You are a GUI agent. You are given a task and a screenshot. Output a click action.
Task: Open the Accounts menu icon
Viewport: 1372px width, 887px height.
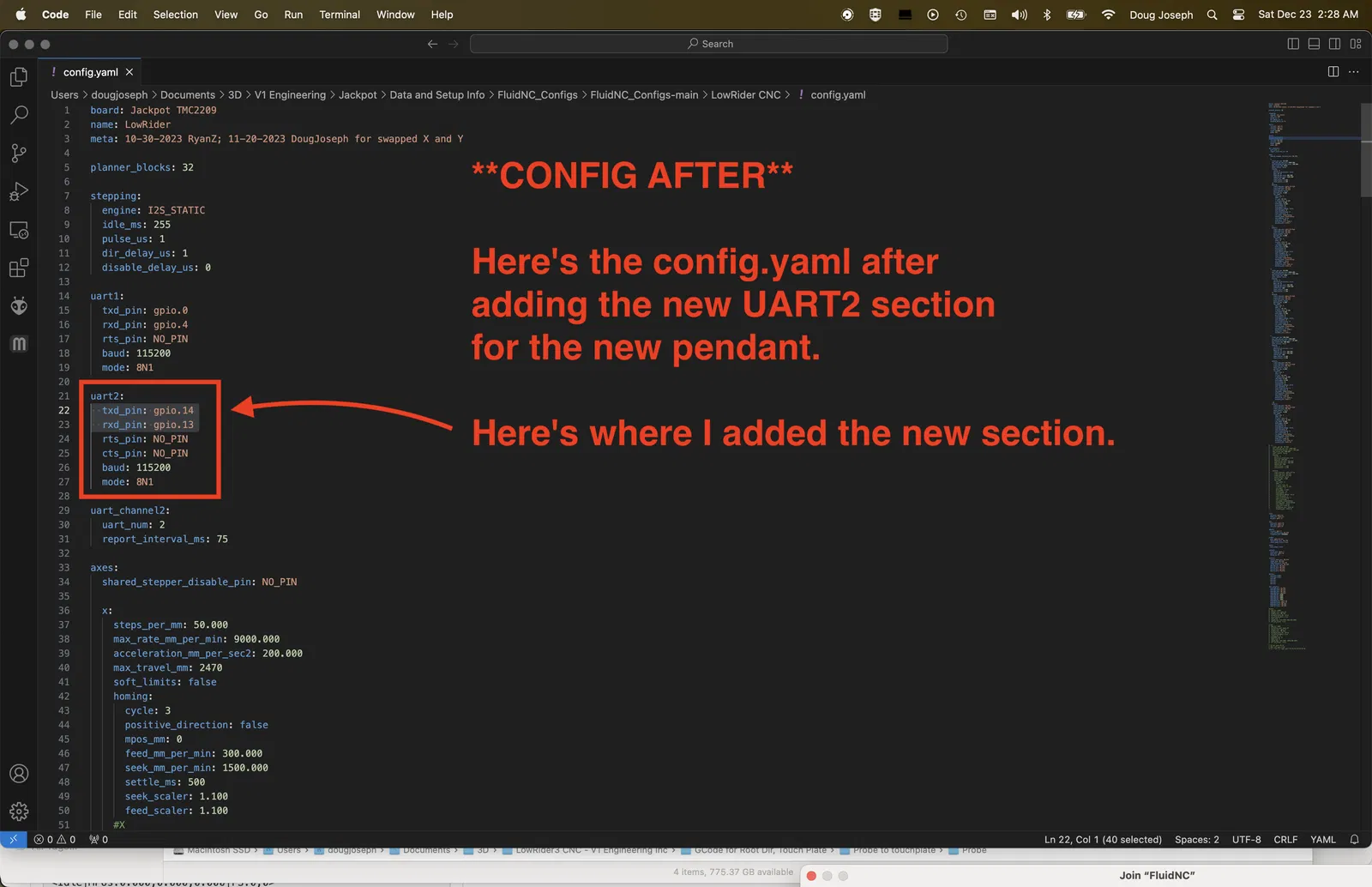coord(19,774)
